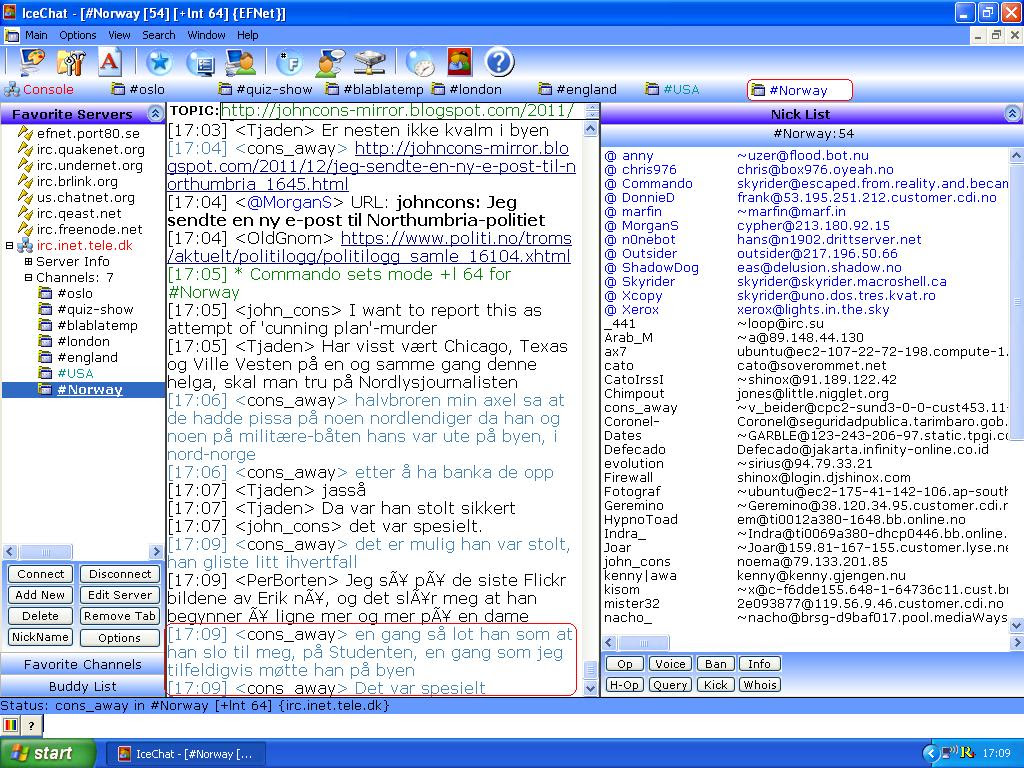Click the Whois button under nick list
1024x768 pixels.
tap(760, 685)
